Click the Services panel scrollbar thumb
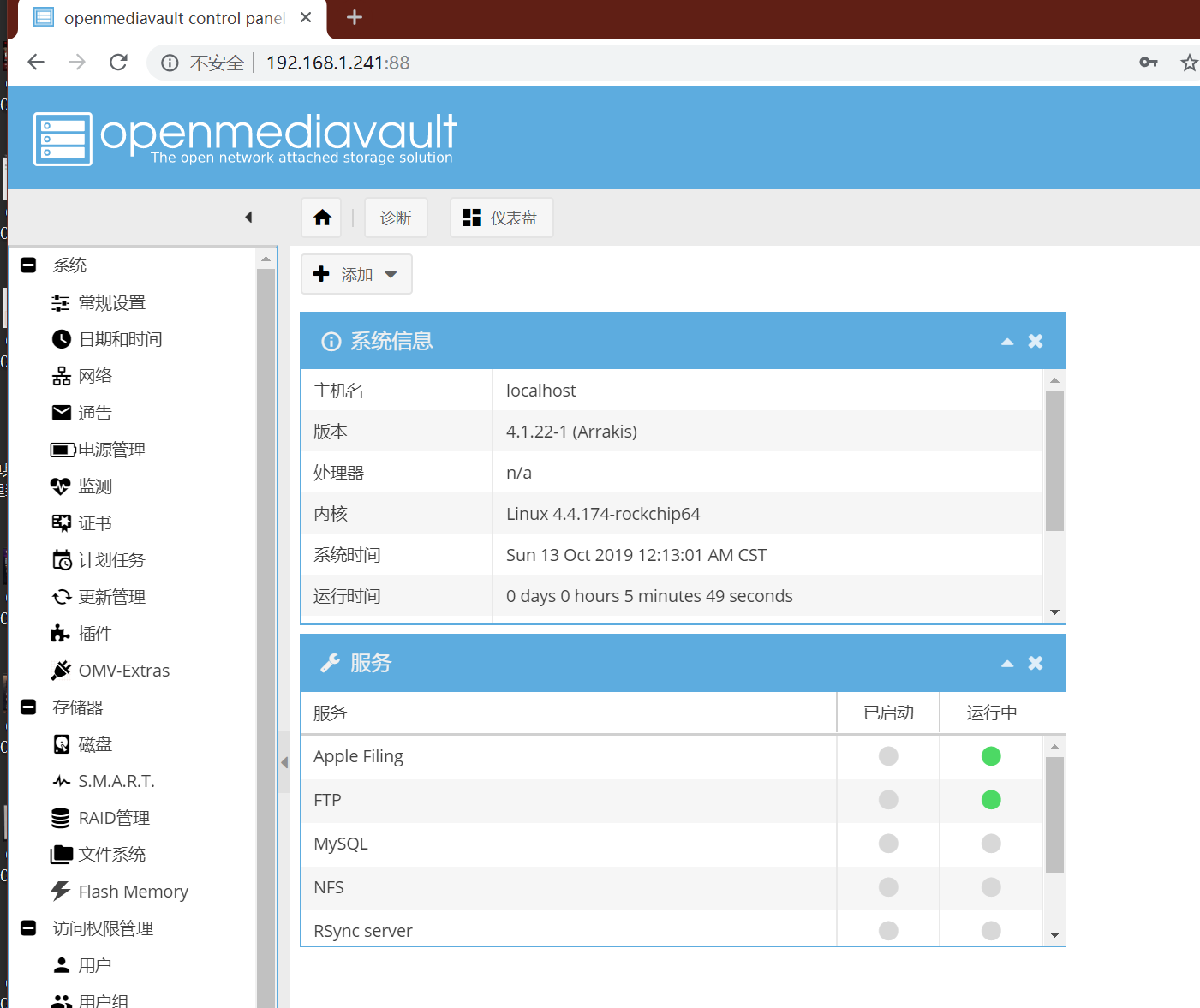This screenshot has height=1008, width=1200. 1054,814
